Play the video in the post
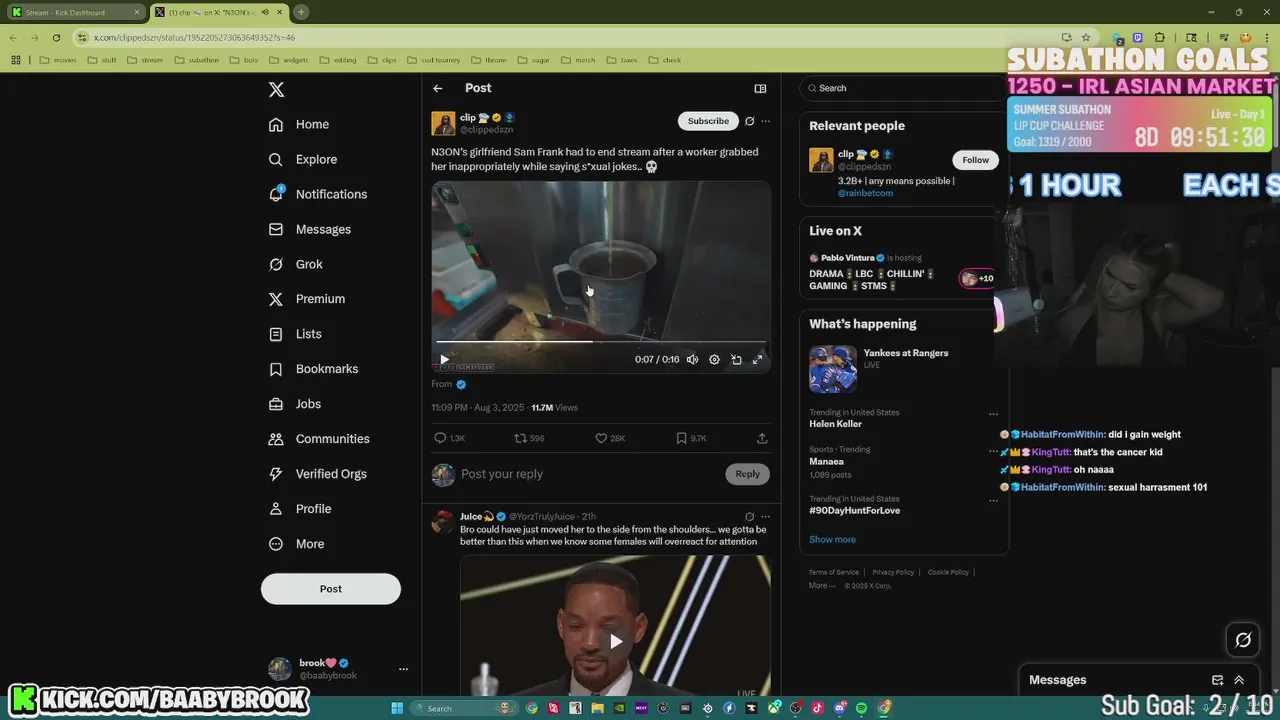 (444, 359)
